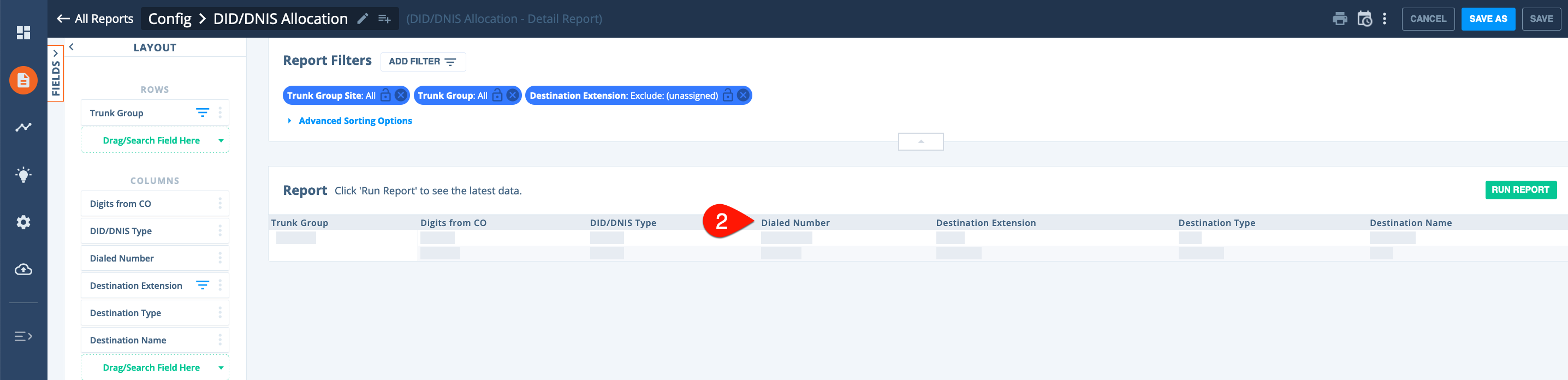Click the DID/DNIS Type column header
The image size is (1568, 380).
(x=623, y=223)
